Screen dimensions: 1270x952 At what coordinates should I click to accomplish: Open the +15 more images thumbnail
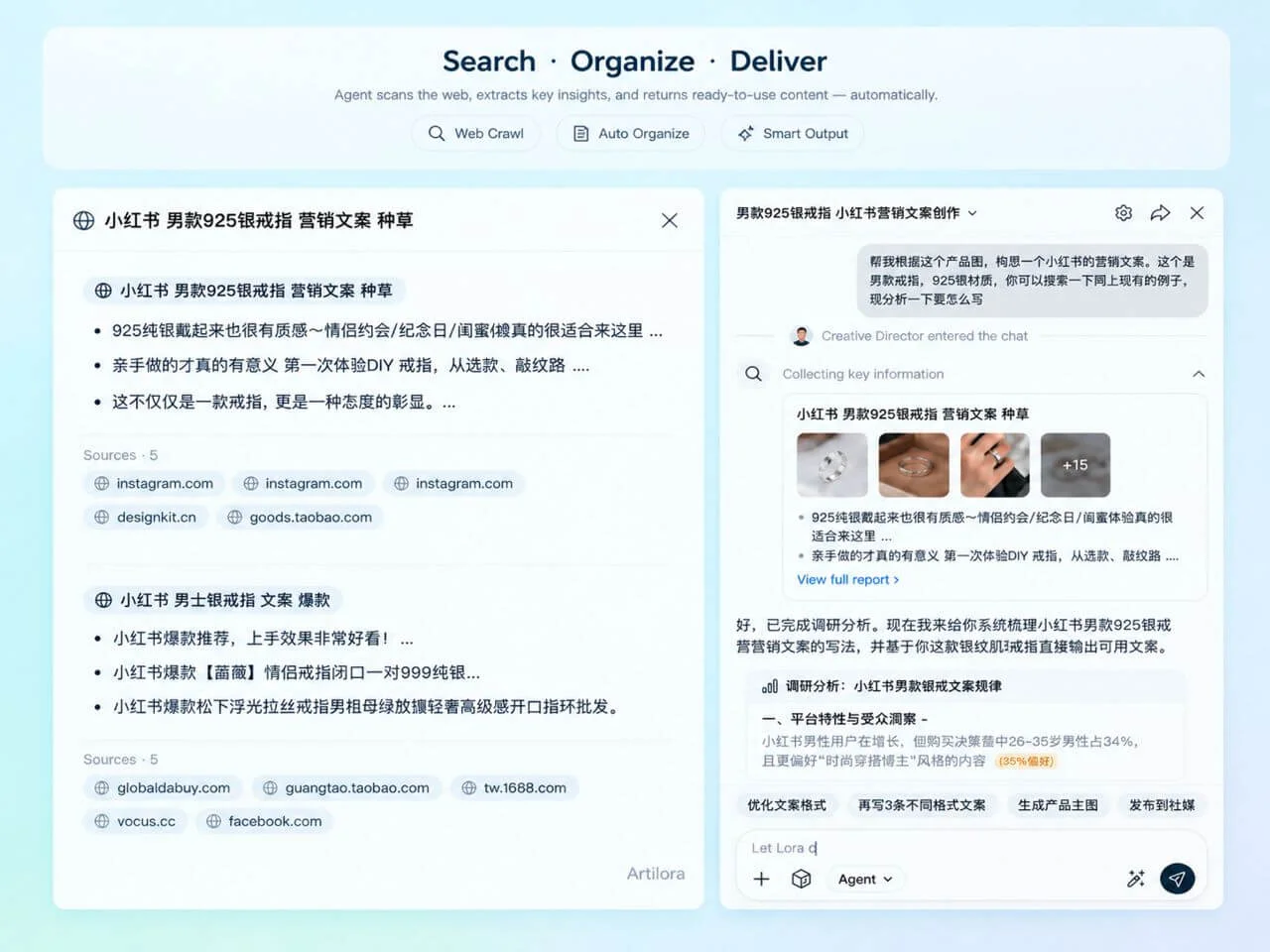pos(1076,465)
